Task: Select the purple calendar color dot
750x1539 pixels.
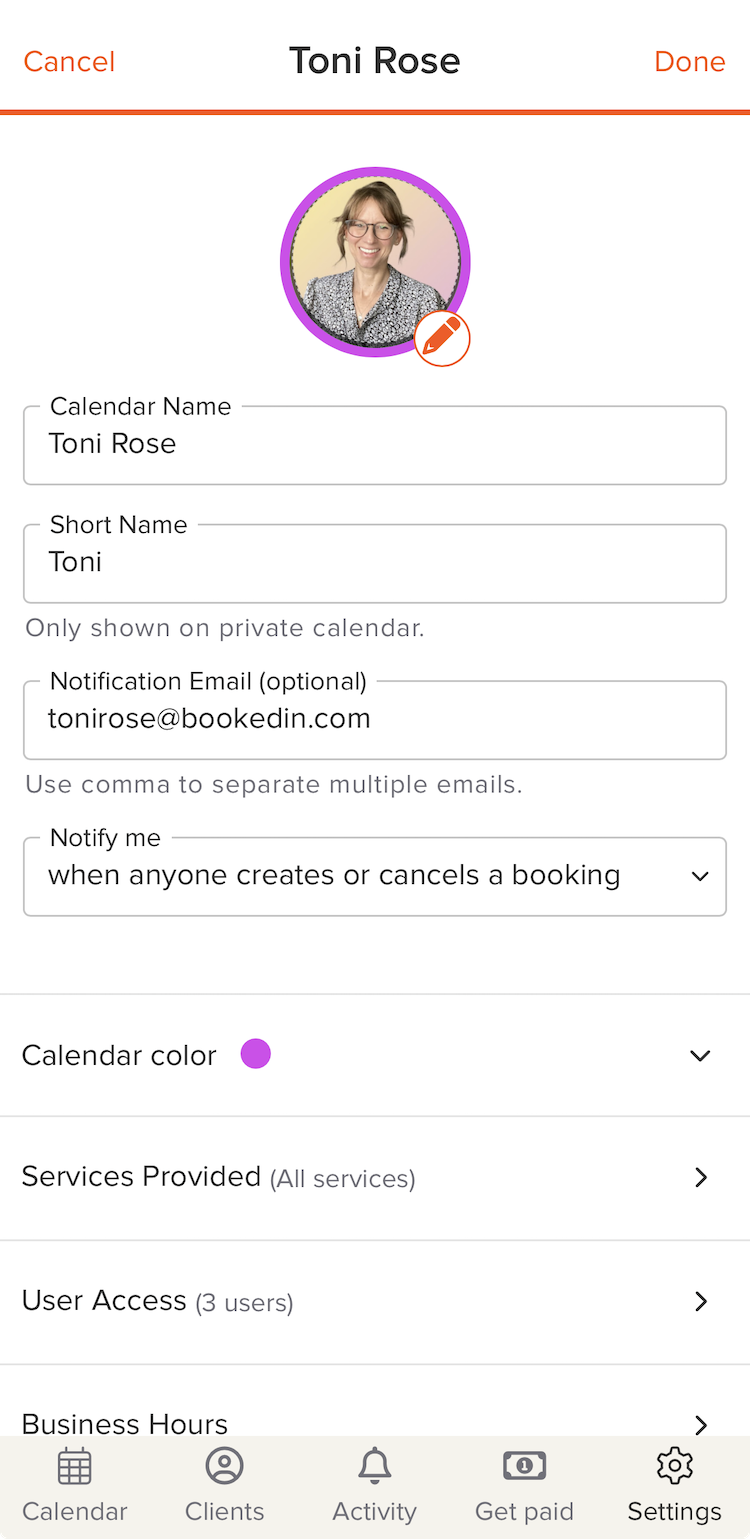Action: click(x=256, y=1054)
